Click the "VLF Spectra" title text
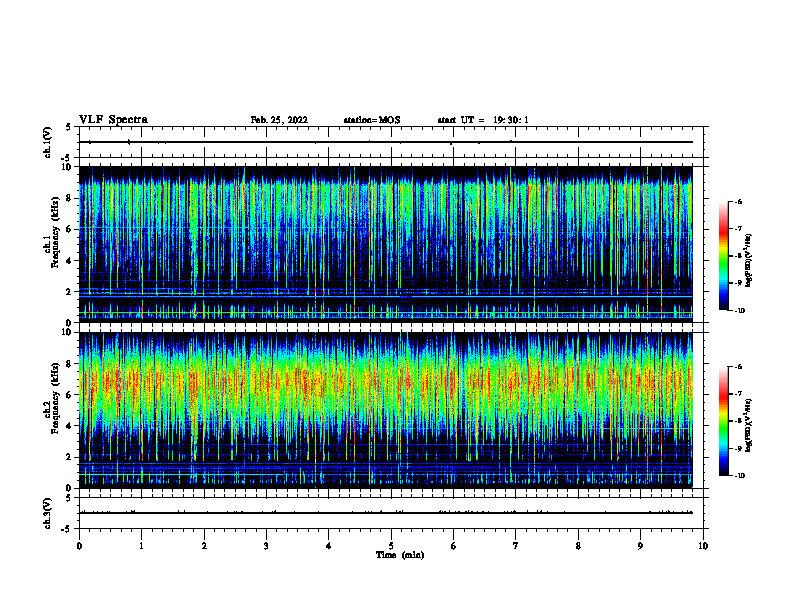This screenshot has height=612, width=792. pyautogui.click(x=113, y=120)
